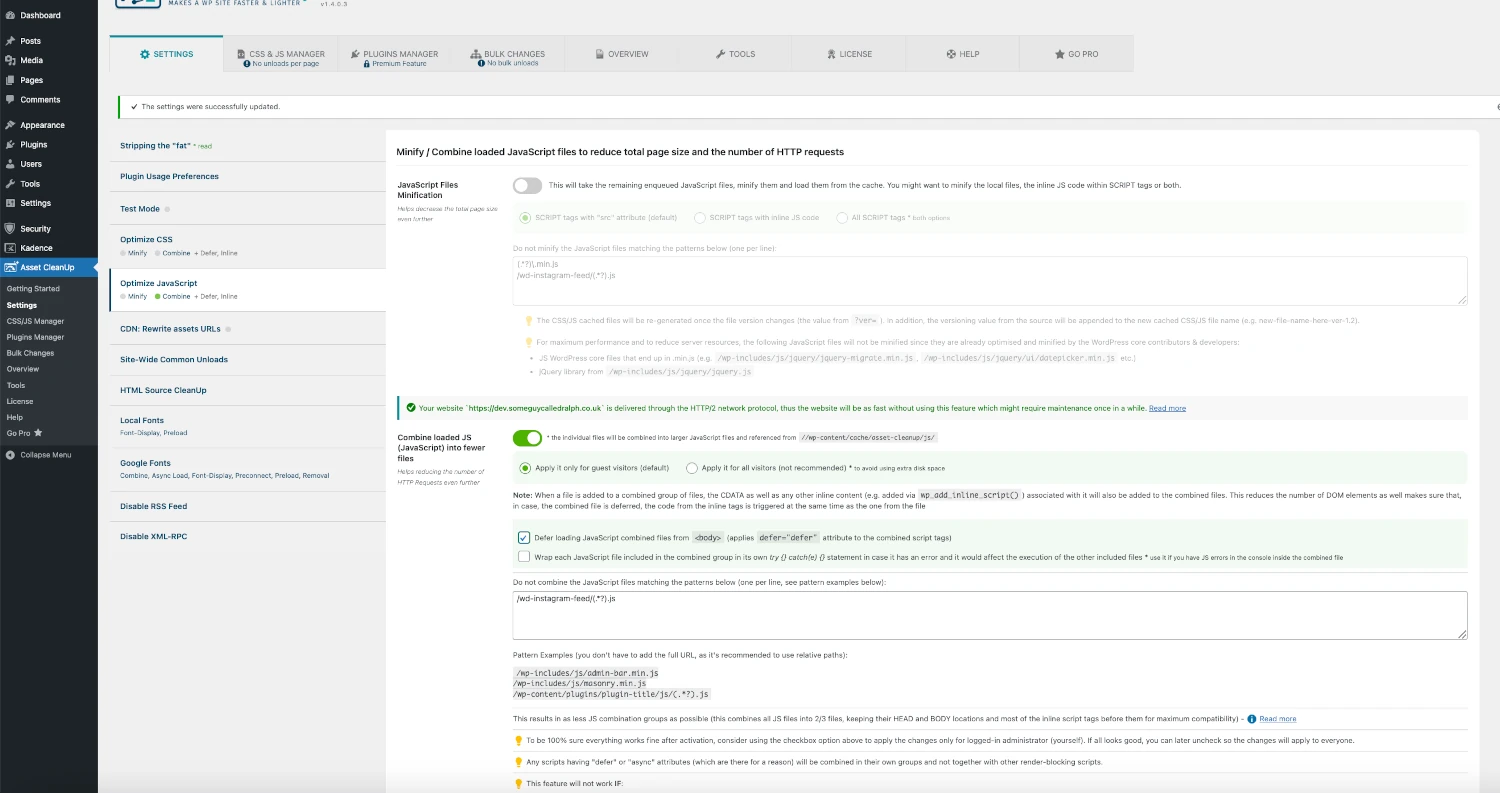The image size is (1500, 793).
Task: Click the LICENSE tab badge icon
Action: tap(832, 54)
